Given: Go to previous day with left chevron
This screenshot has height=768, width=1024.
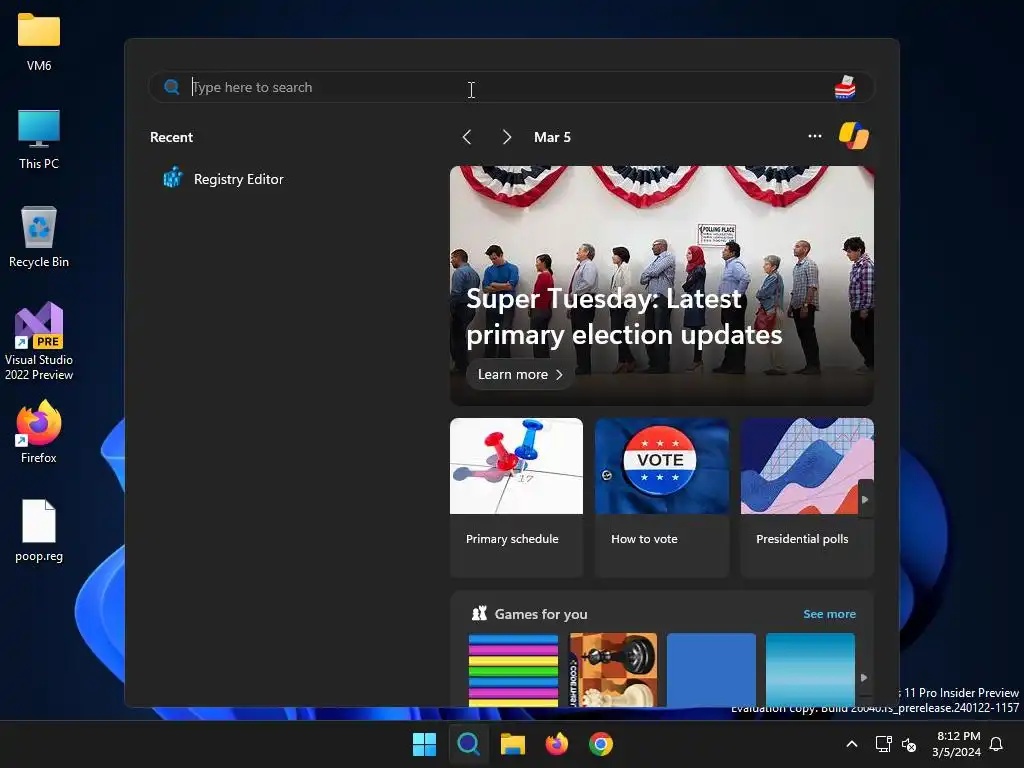Looking at the screenshot, I should tap(467, 137).
